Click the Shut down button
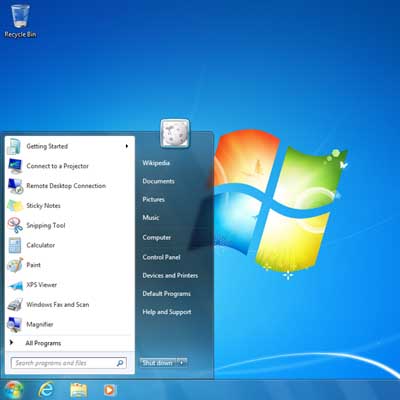 158,362
